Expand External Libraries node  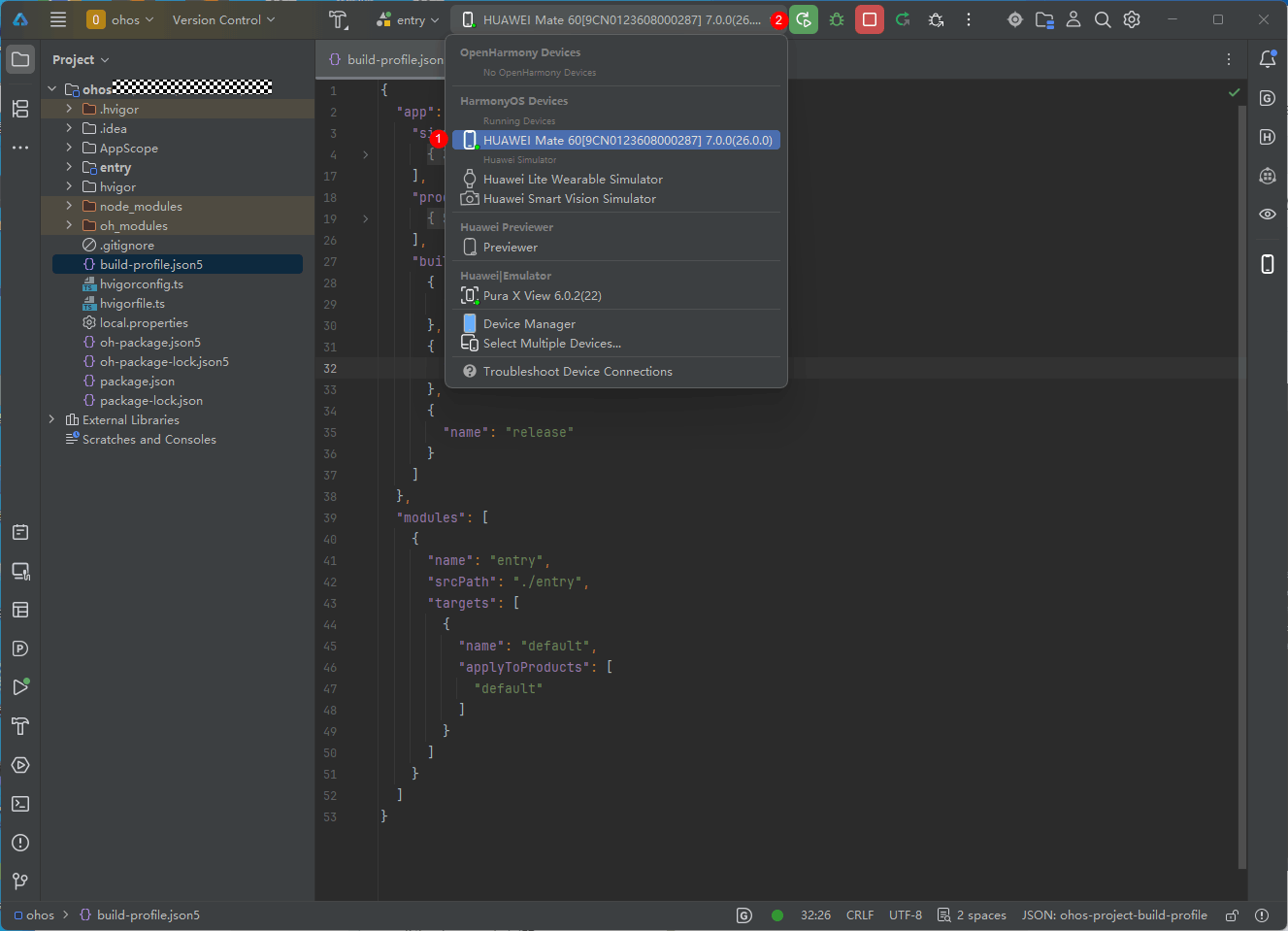[x=51, y=419]
